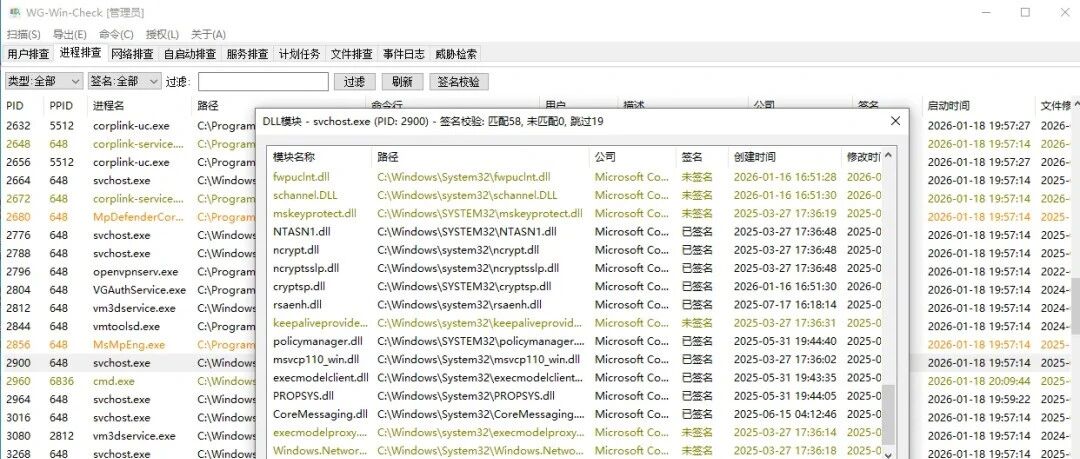Select the policymanager.dll module row
Image resolution: width=1080 pixels, height=459 pixels.
click(575, 341)
